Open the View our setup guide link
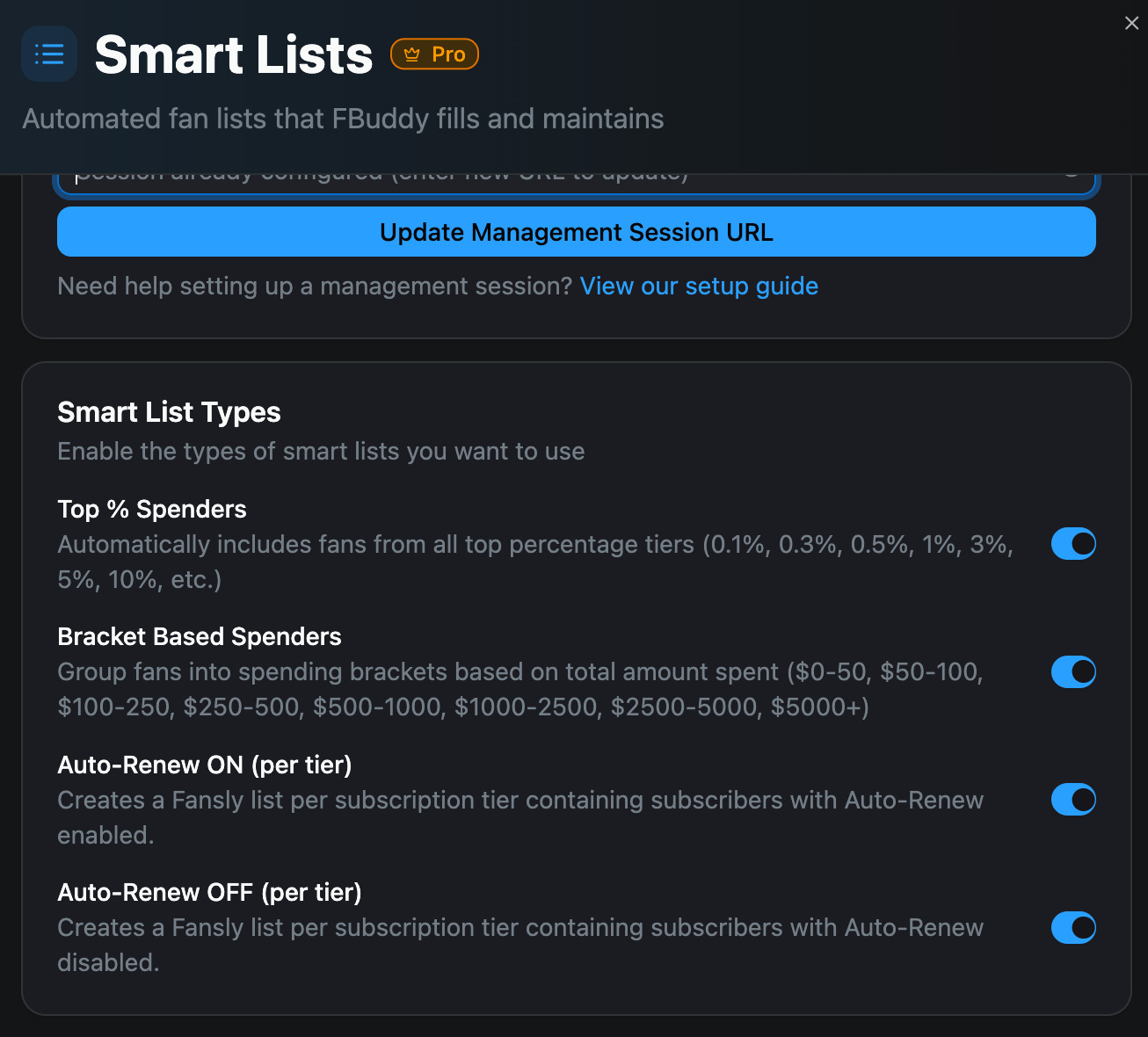1148x1037 pixels. [699, 286]
